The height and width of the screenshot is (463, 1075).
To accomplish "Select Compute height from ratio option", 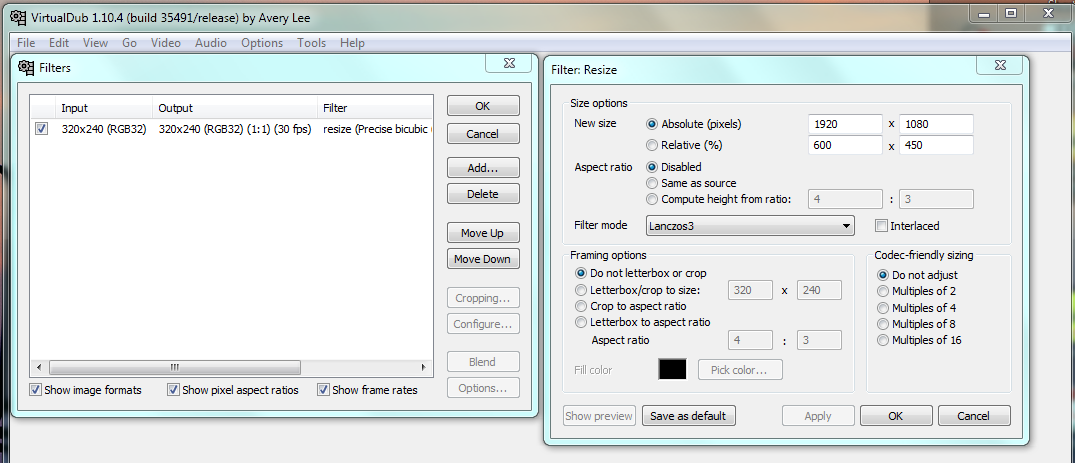I will 652,200.
